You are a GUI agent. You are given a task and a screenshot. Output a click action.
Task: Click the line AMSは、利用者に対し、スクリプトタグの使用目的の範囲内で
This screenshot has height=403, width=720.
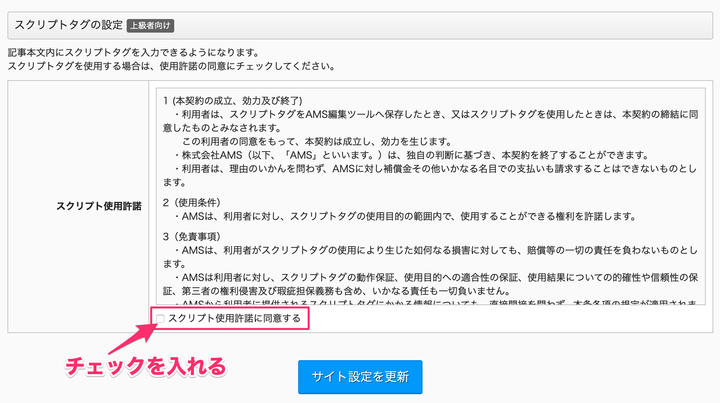click(406, 216)
